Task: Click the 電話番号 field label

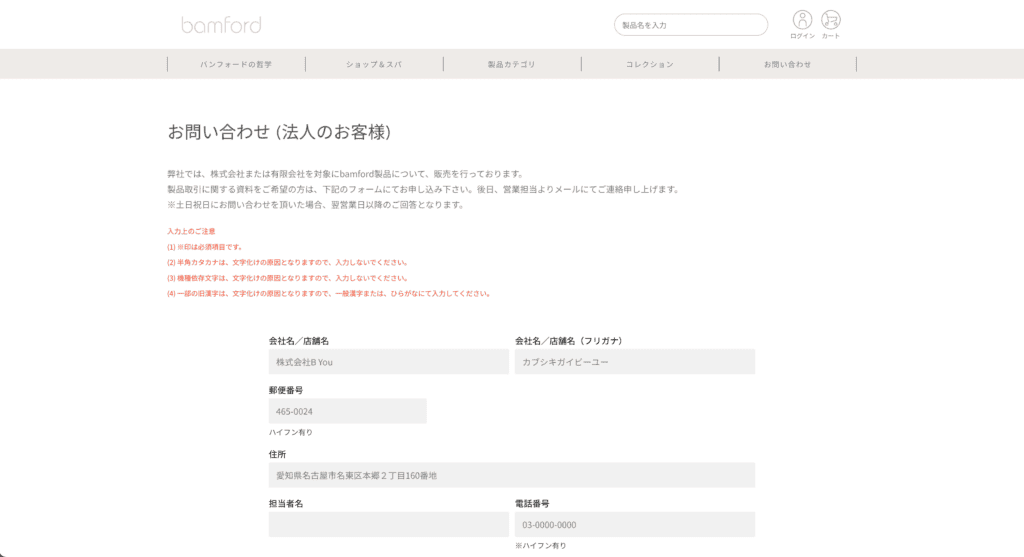Action: [x=532, y=503]
